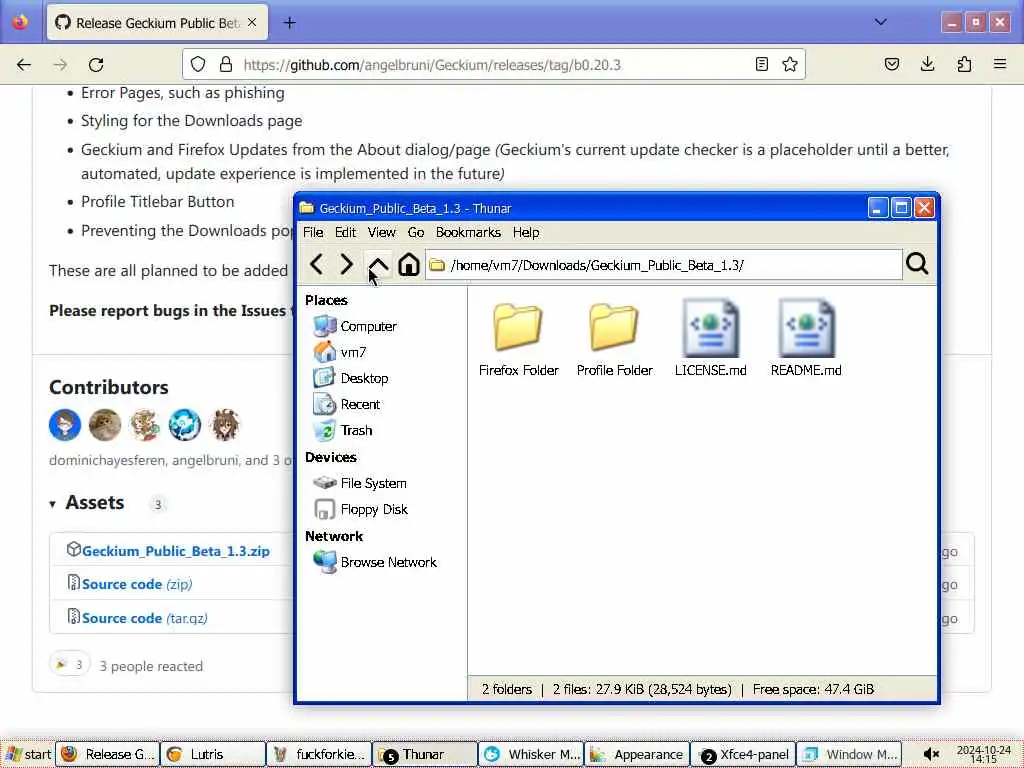This screenshot has width=1024, height=768.
Task: Open Thunar Bookmarks menu
Action: [468, 232]
